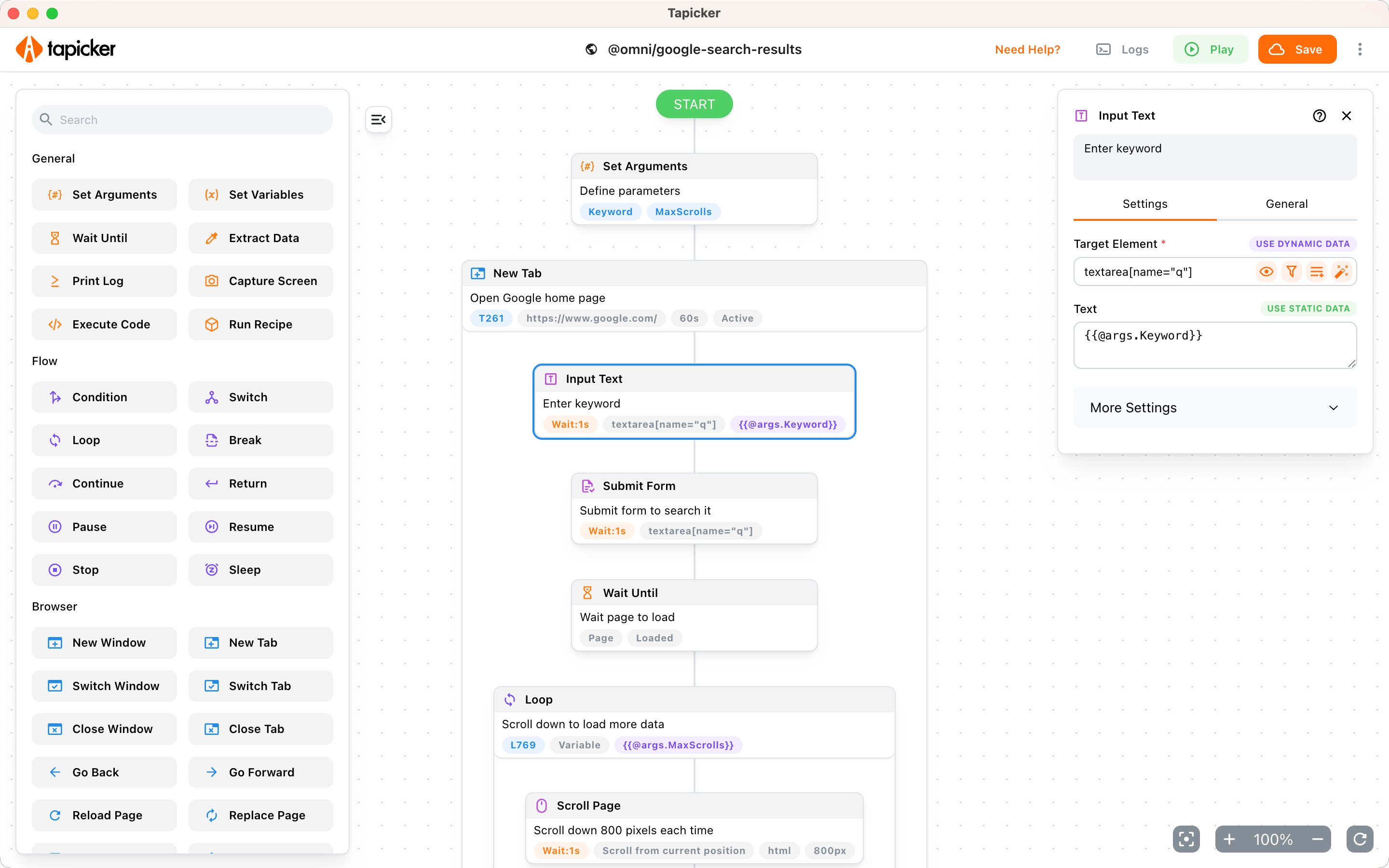Close the Input Text settings panel
Screen dimensions: 1389x868
coord(1347,116)
